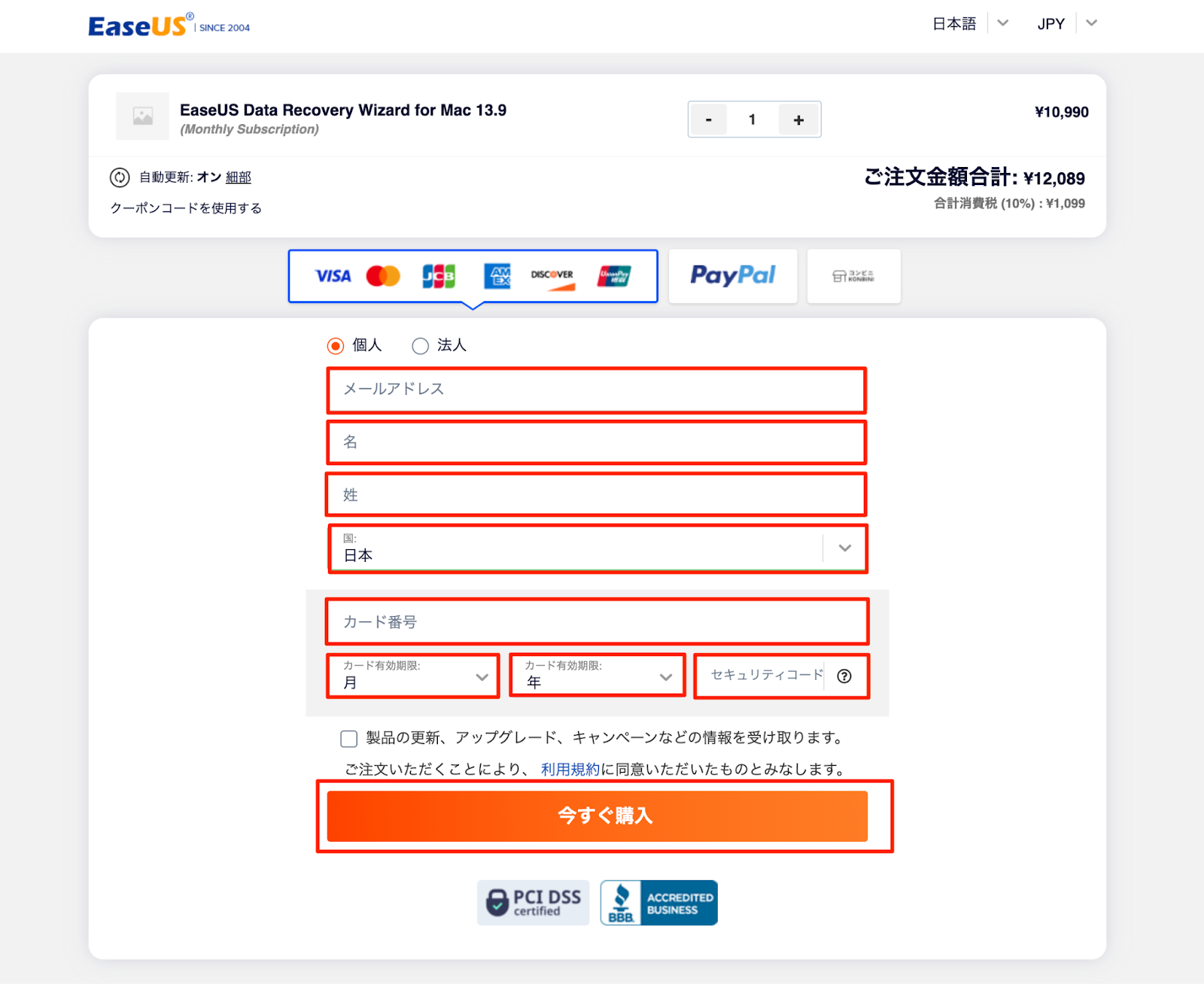
Task: Select the 法人 radio button
Action: point(420,346)
